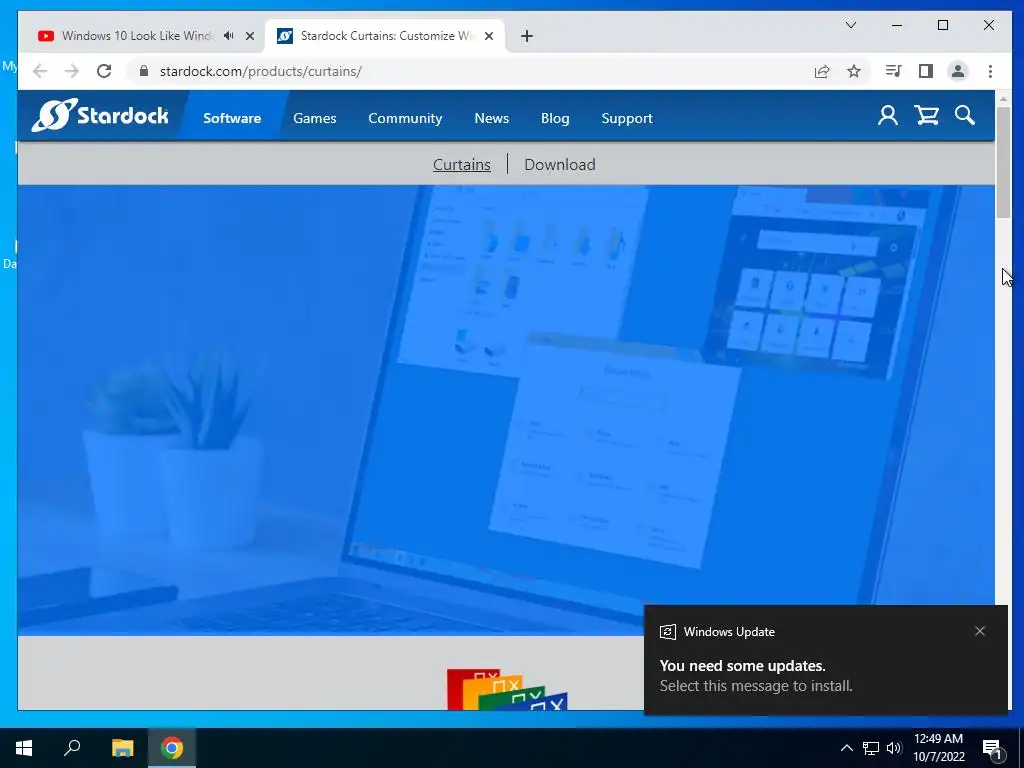Image resolution: width=1024 pixels, height=768 pixels.
Task: Close the Windows 10 Look Like YouTube tab
Action: coord(249,36)
